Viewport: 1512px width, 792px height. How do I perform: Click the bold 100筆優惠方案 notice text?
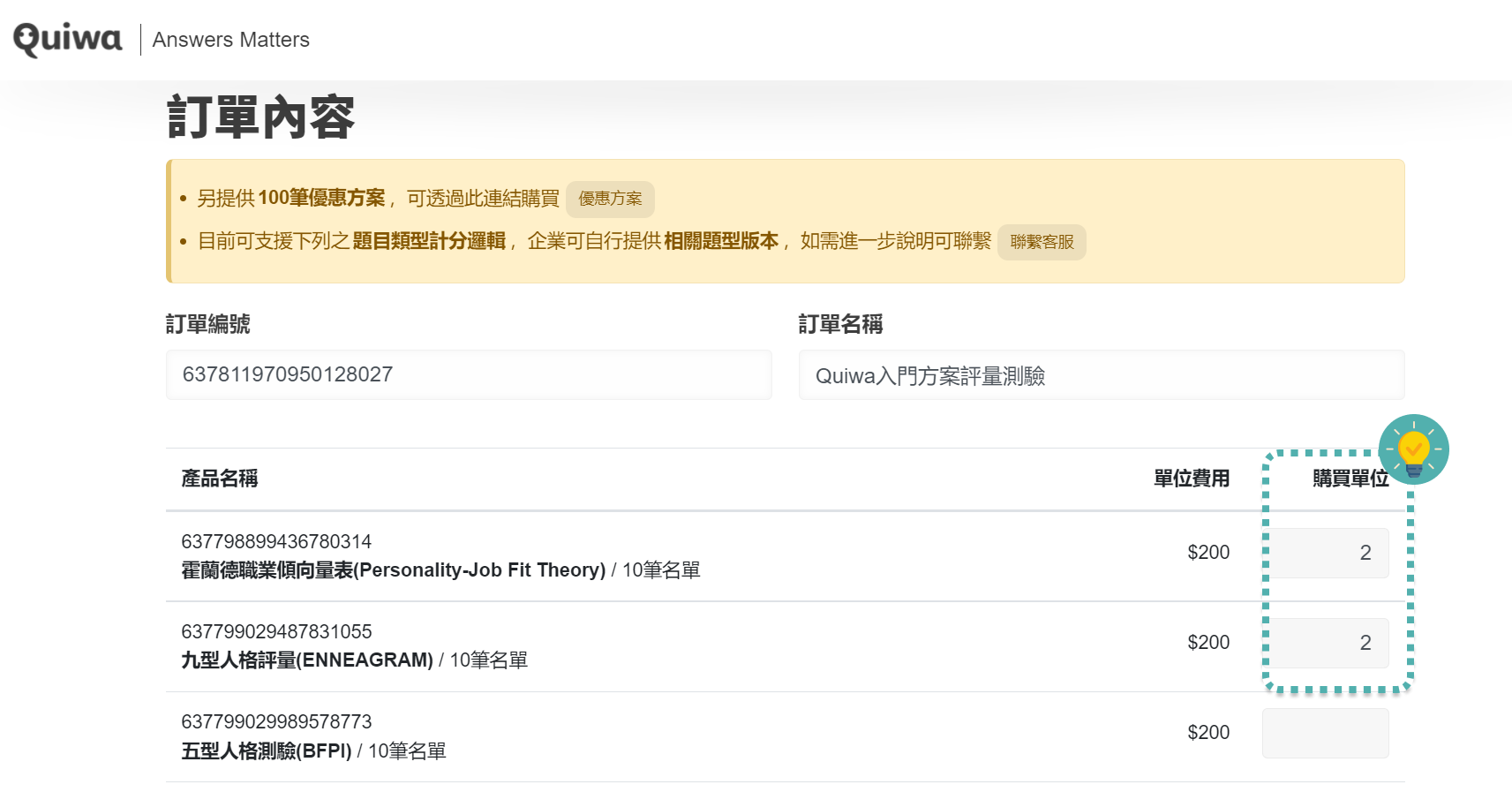pyautogui.click(x=321, y=198)
